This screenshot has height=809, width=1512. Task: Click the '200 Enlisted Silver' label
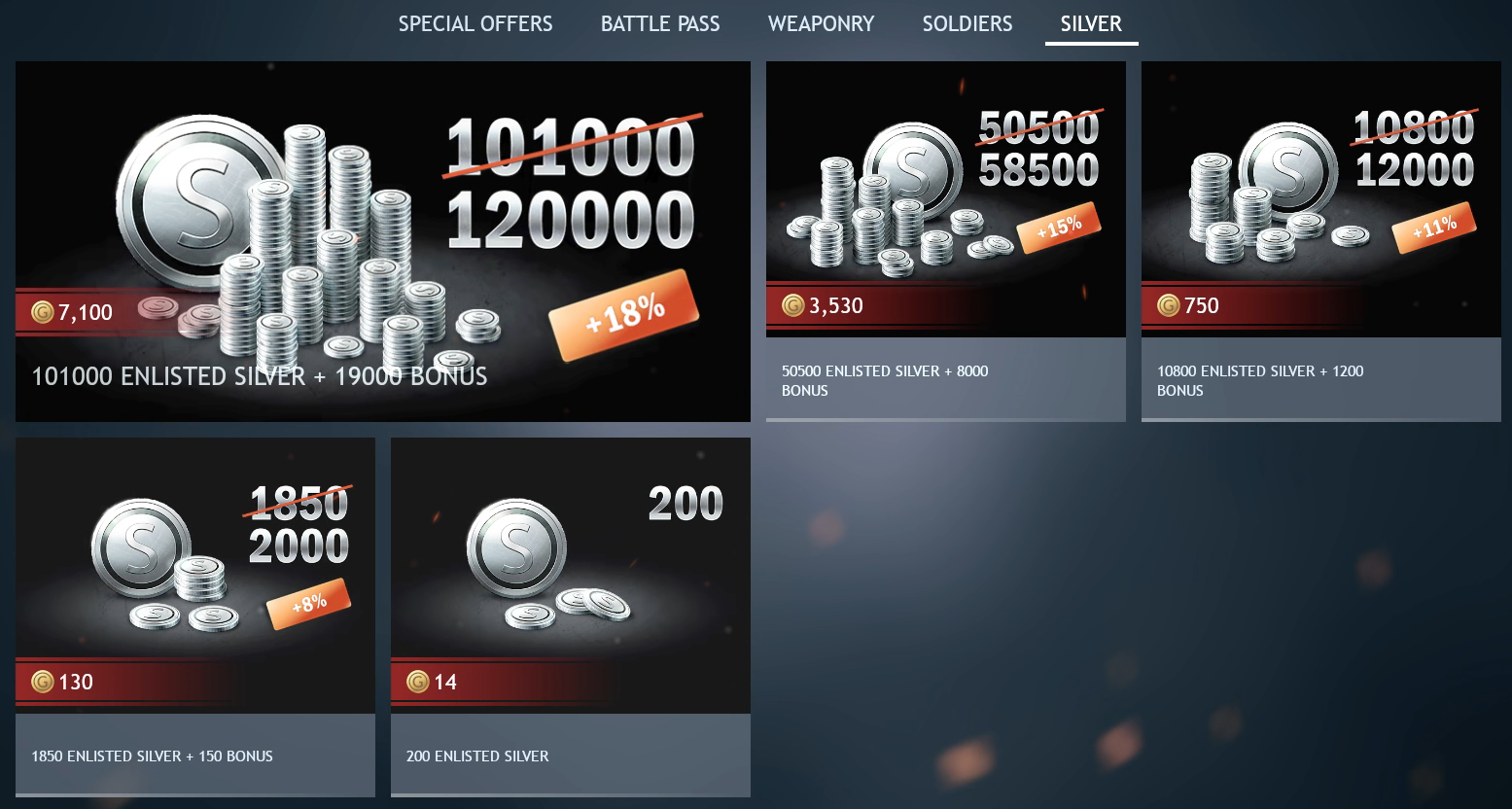tap(477, 756)
